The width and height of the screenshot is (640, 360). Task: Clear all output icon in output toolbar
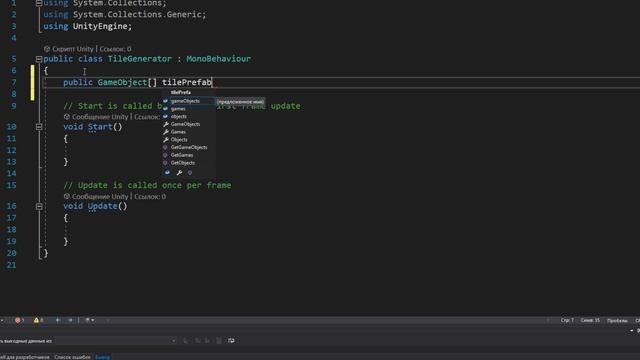pos(218,340)
